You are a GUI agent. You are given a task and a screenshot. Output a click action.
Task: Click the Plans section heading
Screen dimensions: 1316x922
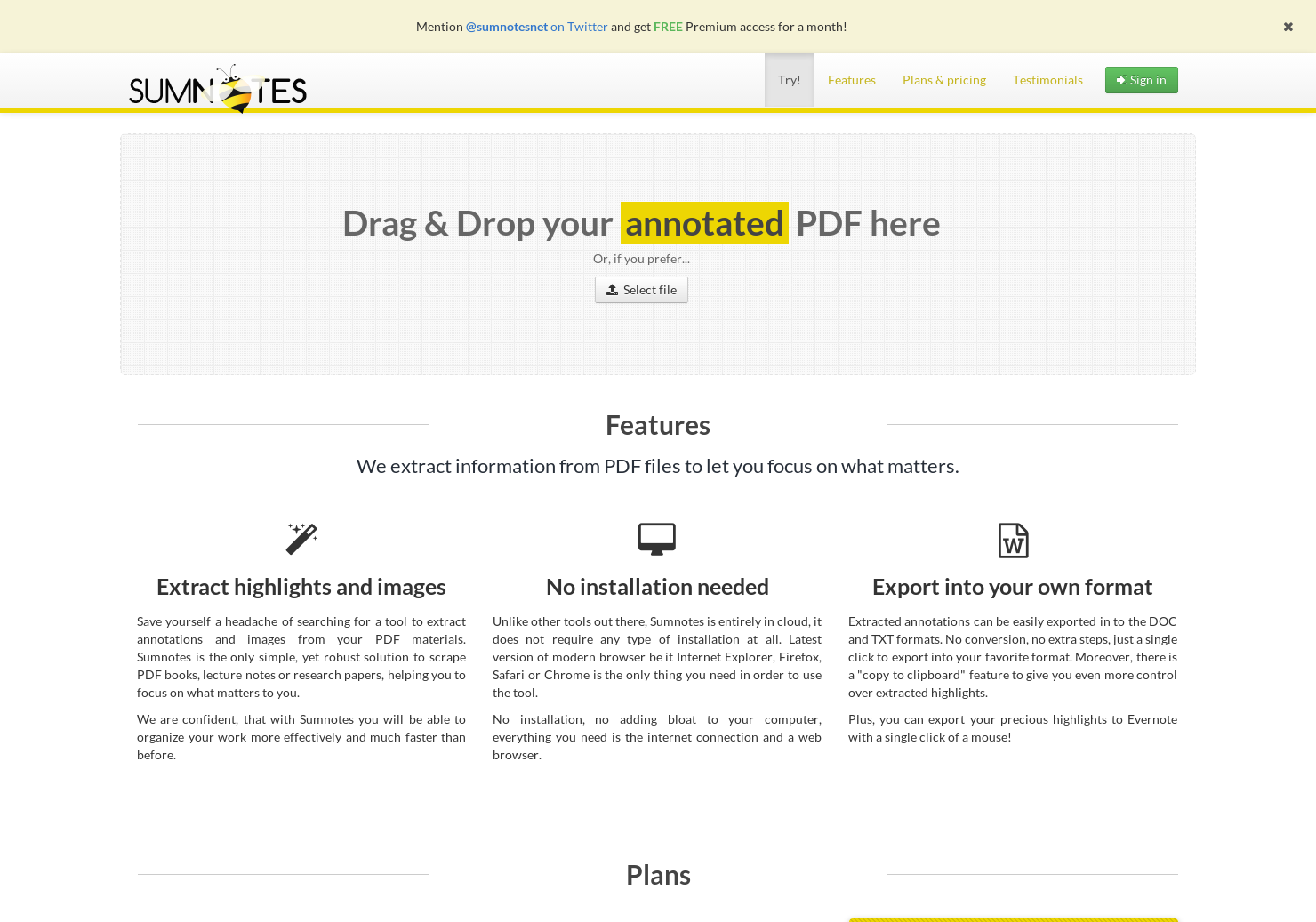(x=658, y=874)
